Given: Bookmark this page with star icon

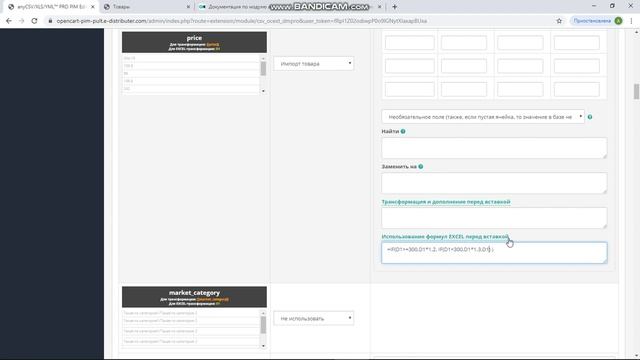Looking at the screenshot, I should (x=559, y=21).
